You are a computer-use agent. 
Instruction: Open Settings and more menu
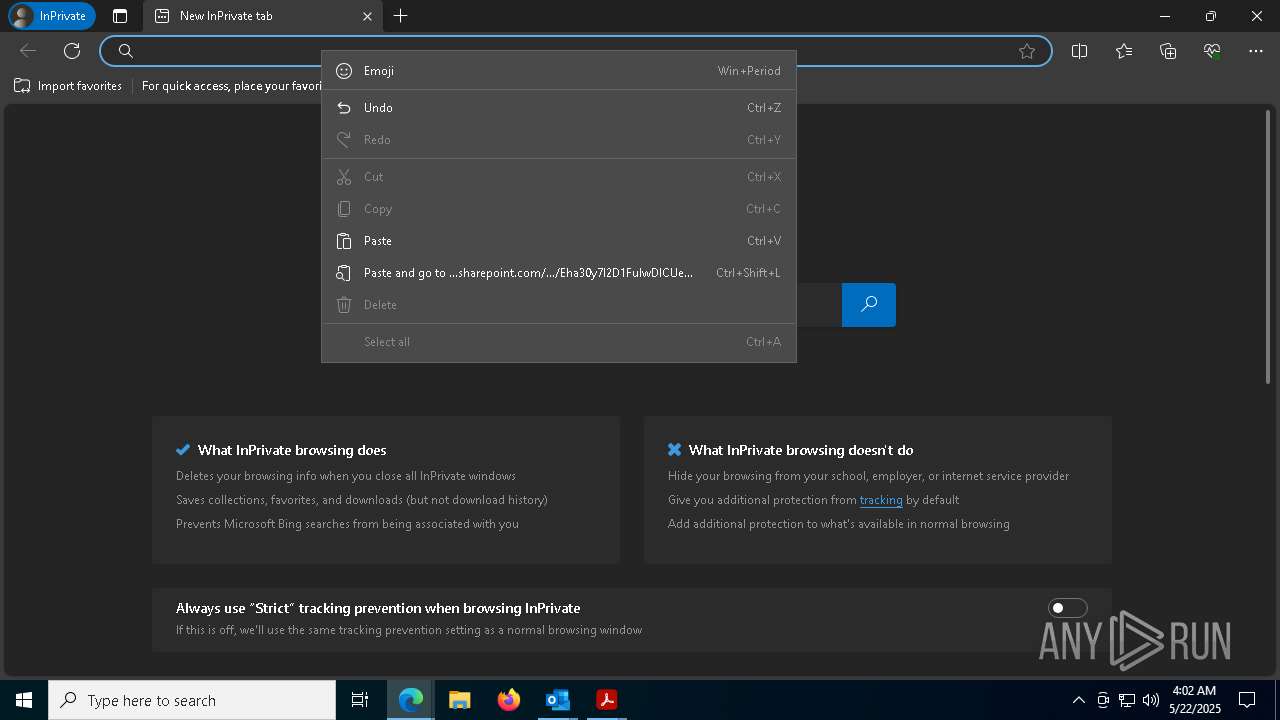pyautogui.click(x=1256, y=51)
